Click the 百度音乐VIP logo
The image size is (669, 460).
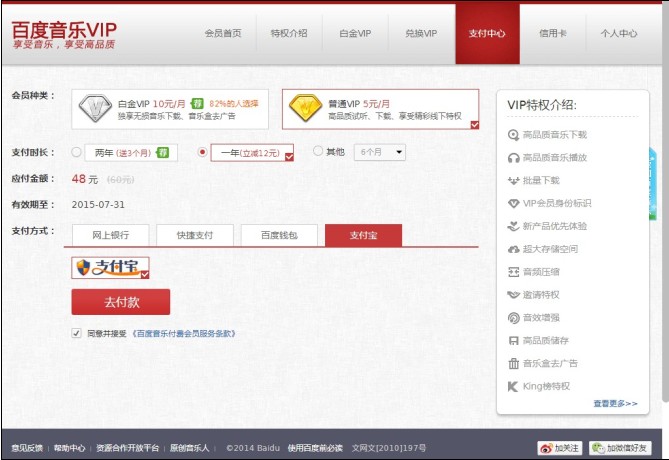(64, 34)
